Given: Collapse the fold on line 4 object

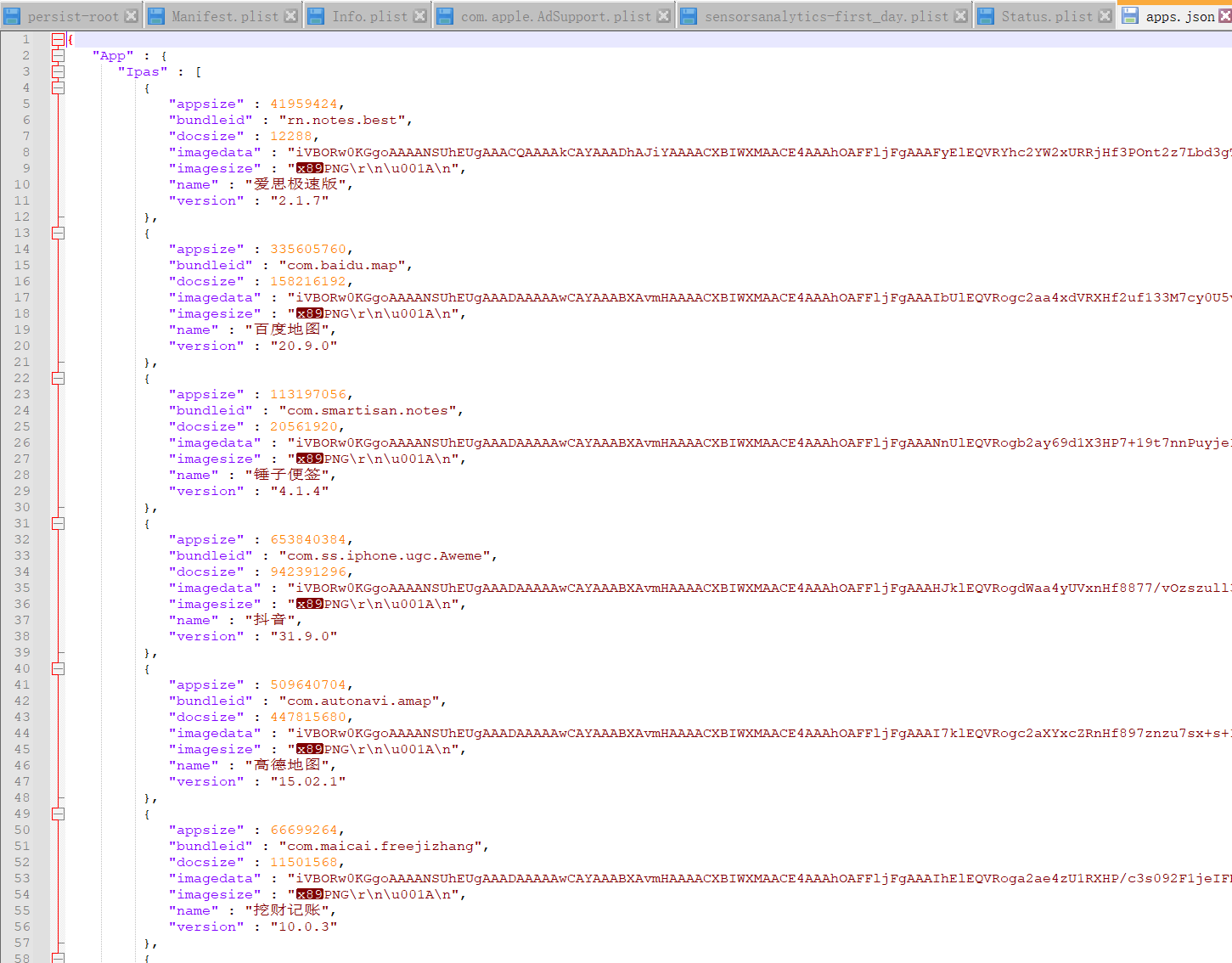Looking at the screenshot, I should [x=58, y=87].
